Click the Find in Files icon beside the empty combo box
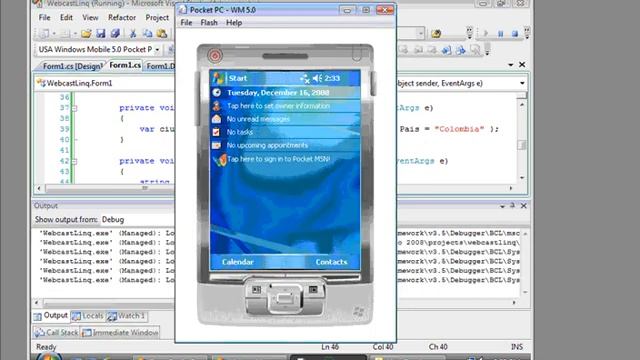The width and height of the screenshot is (640, 360). [x=436, y=33]
